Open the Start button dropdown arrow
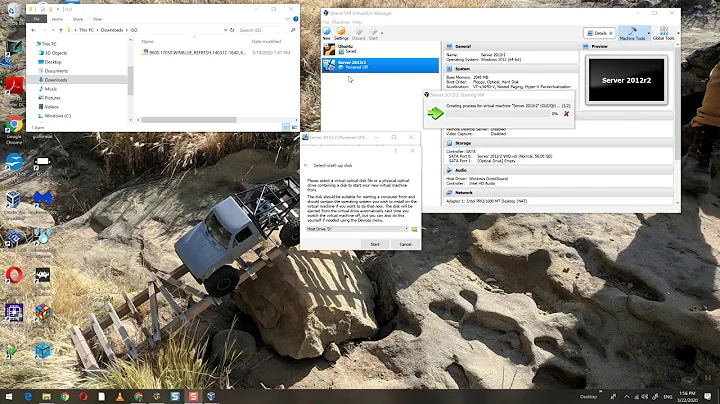This screenshot has width=720, height=404. (x=382, y=33)
